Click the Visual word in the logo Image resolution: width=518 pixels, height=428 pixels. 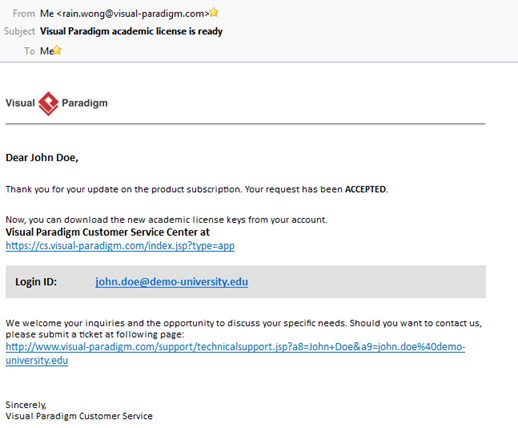point(20,103)
